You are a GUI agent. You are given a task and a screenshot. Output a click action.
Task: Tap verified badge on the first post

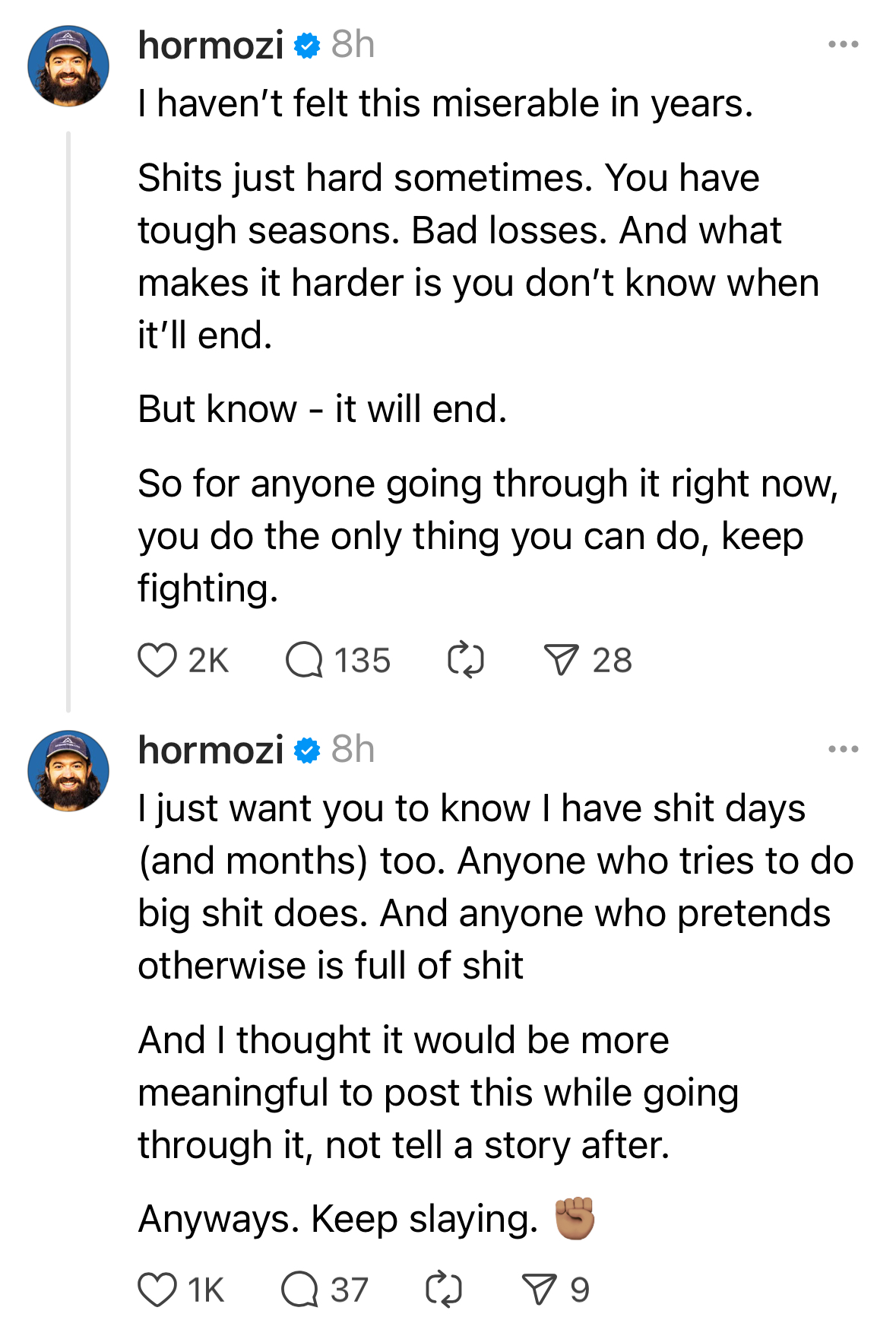(307, 46)
